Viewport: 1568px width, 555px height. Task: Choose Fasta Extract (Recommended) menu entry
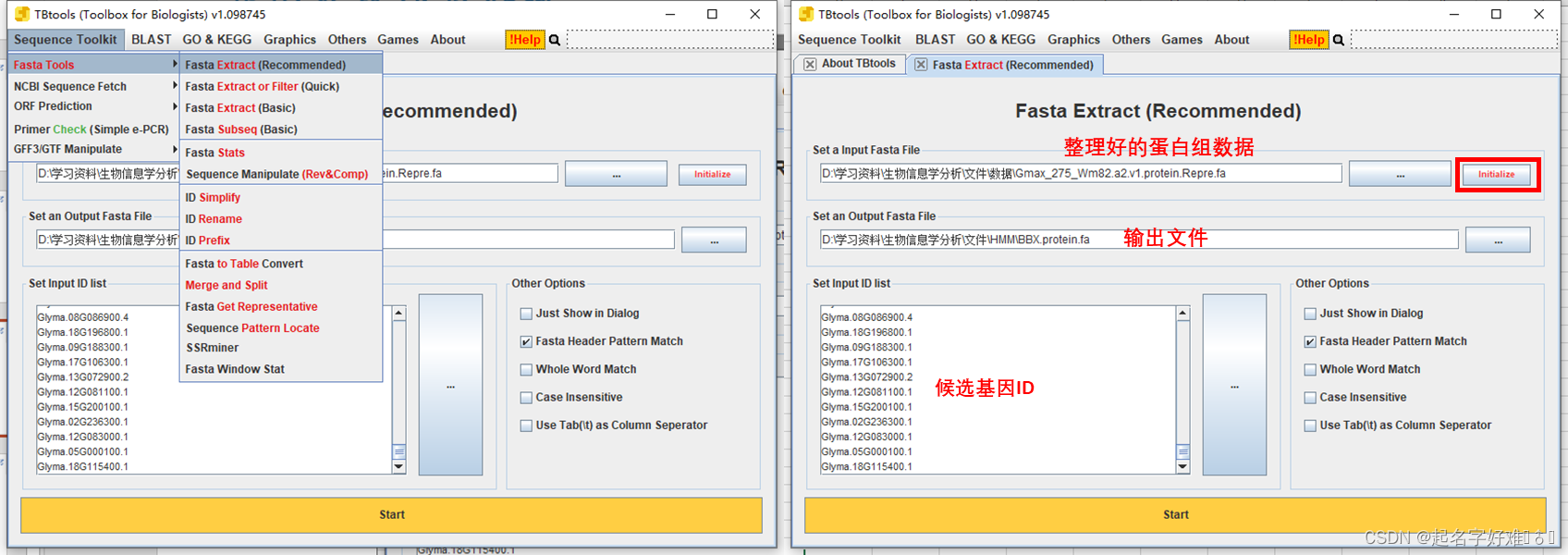[281, 65]
